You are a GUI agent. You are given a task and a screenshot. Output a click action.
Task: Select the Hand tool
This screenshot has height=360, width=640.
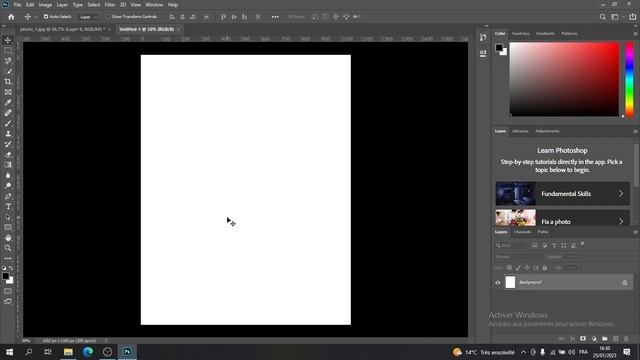(x=8, y=238)
